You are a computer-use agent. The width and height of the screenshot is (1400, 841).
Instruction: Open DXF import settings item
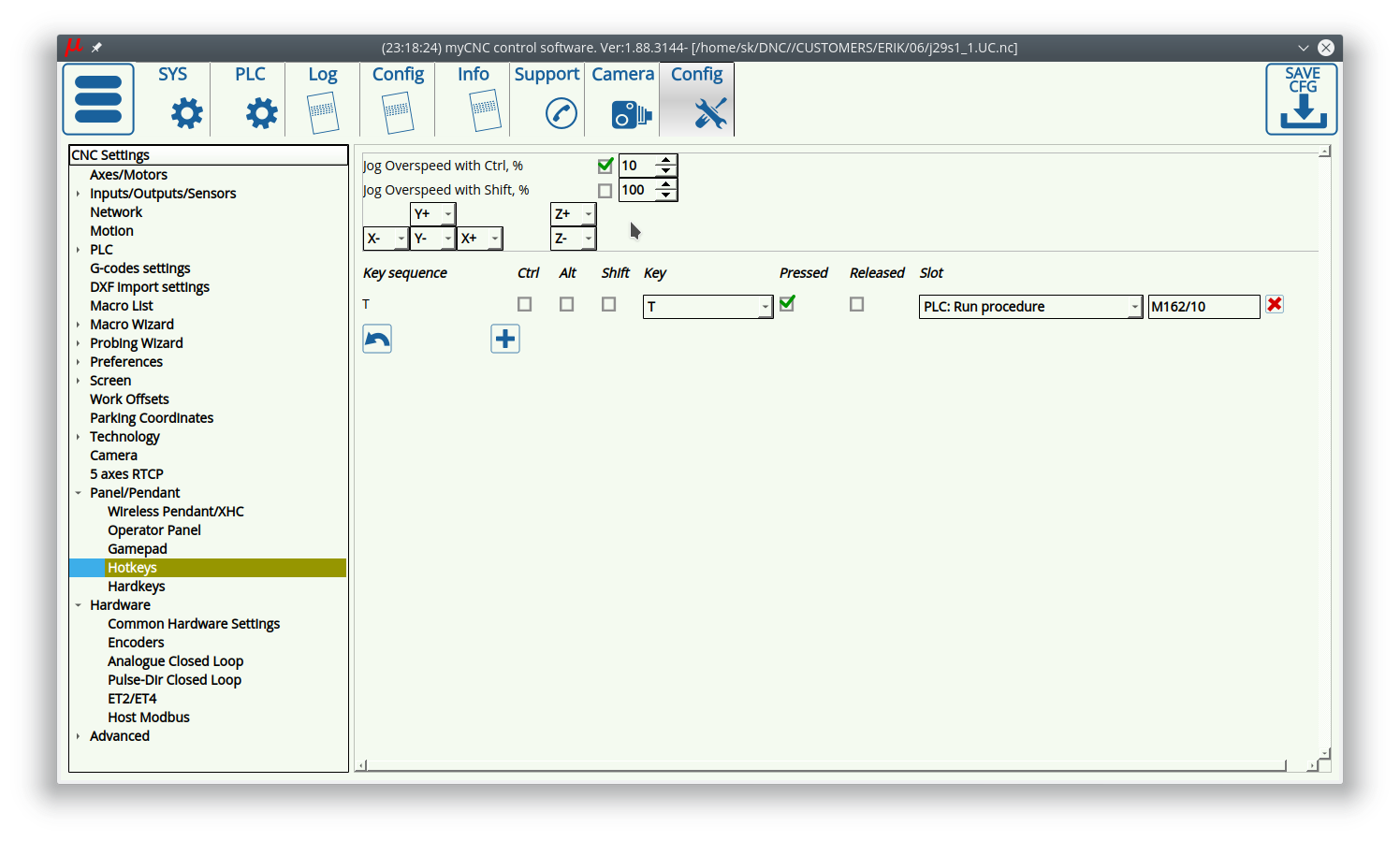click(150, 287)
